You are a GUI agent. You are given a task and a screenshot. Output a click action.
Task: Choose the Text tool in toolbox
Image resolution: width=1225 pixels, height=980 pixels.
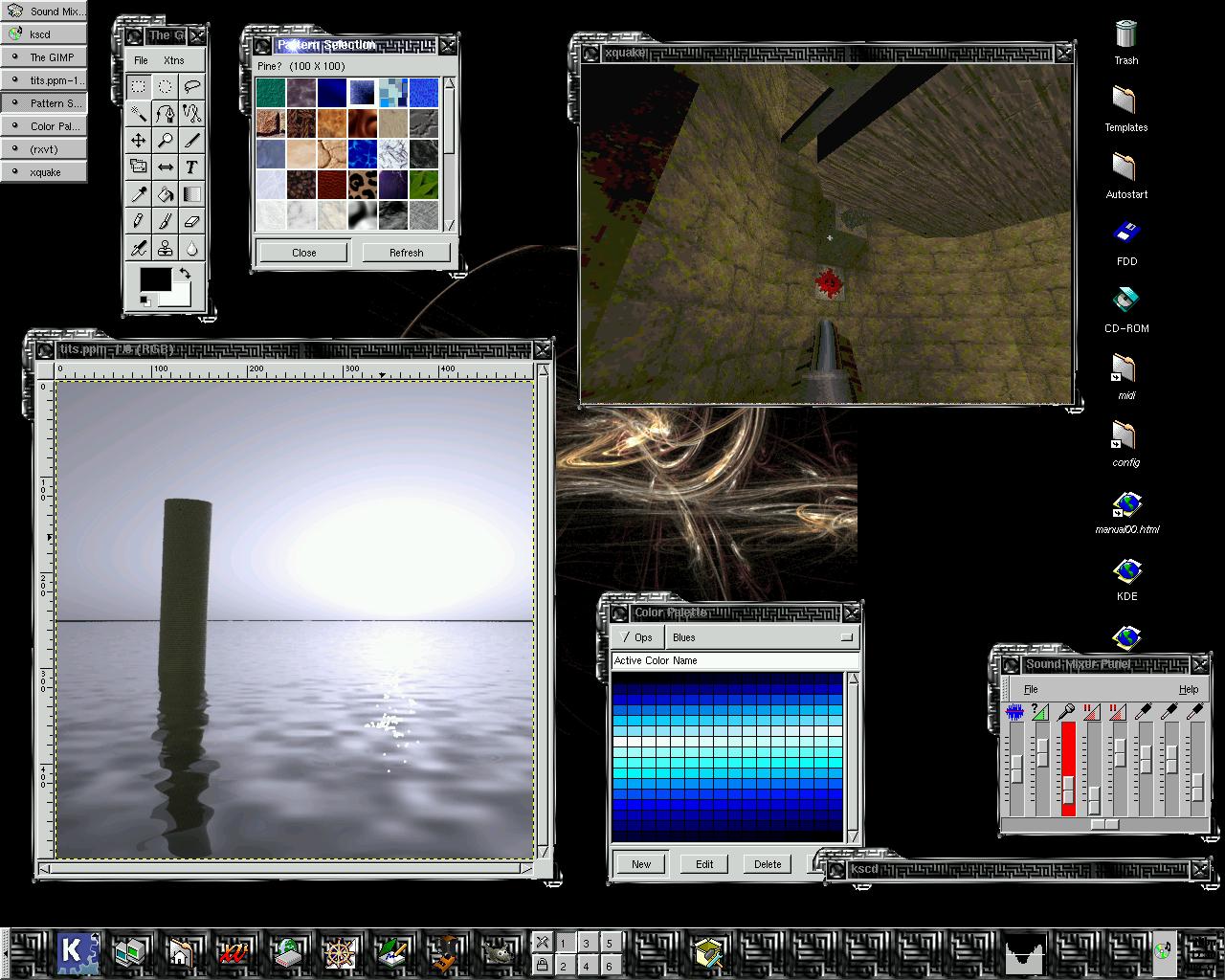(192, 167)
